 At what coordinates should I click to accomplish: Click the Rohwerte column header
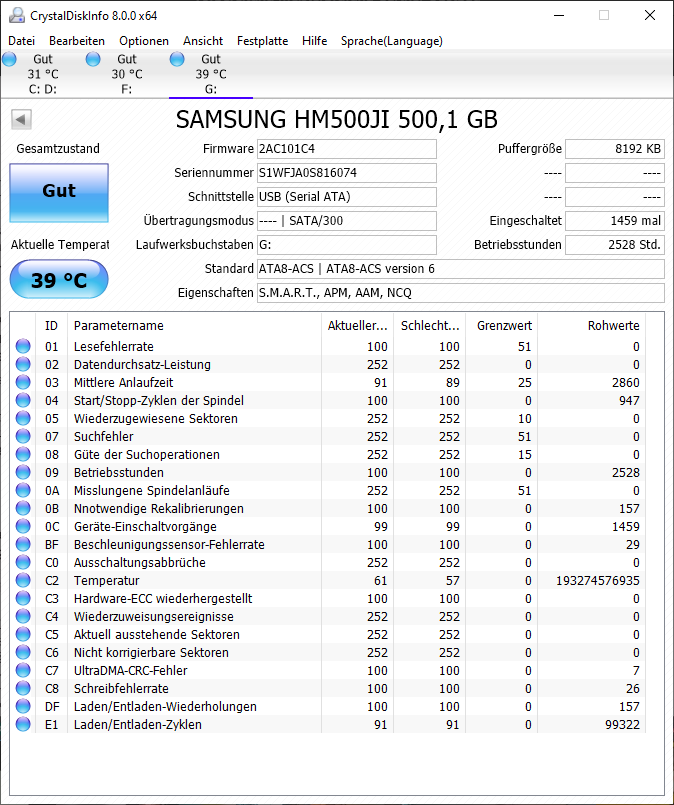pyautogui.click(x=591, y=325)
